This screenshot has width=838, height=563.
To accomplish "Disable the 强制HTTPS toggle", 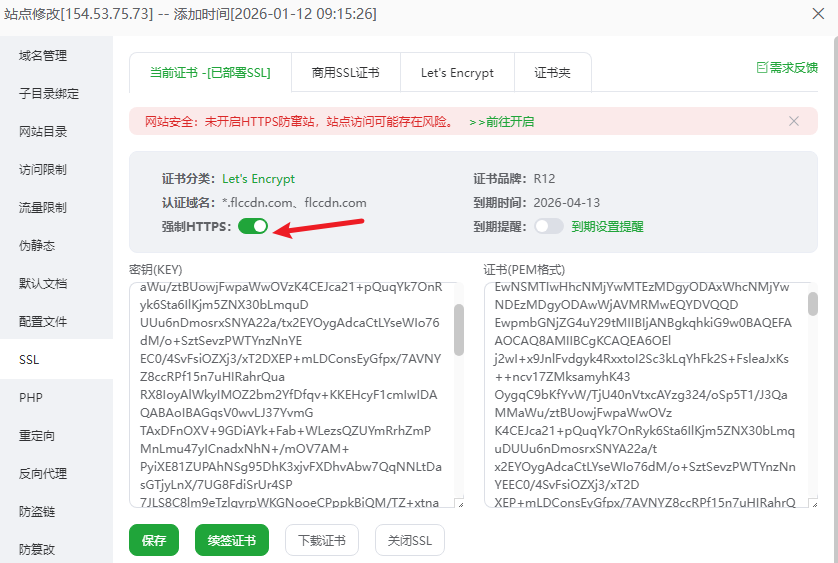I will (253, 226).
